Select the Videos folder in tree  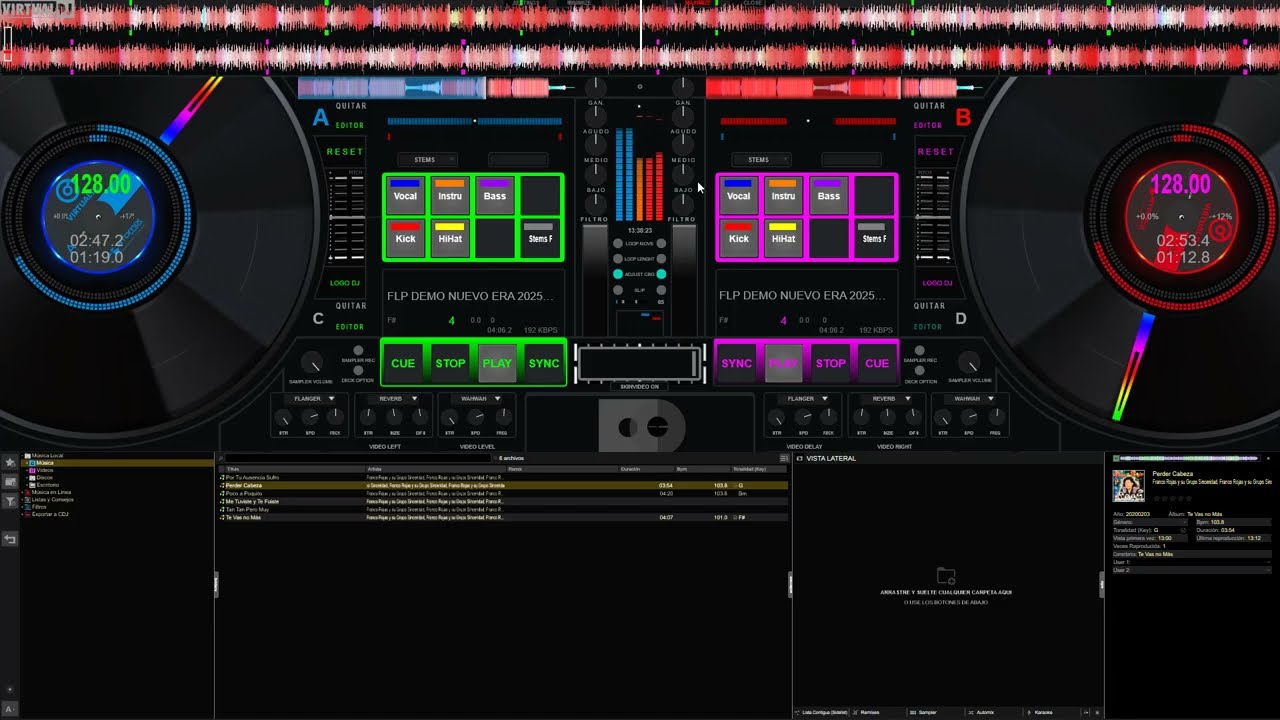point(43,471)
